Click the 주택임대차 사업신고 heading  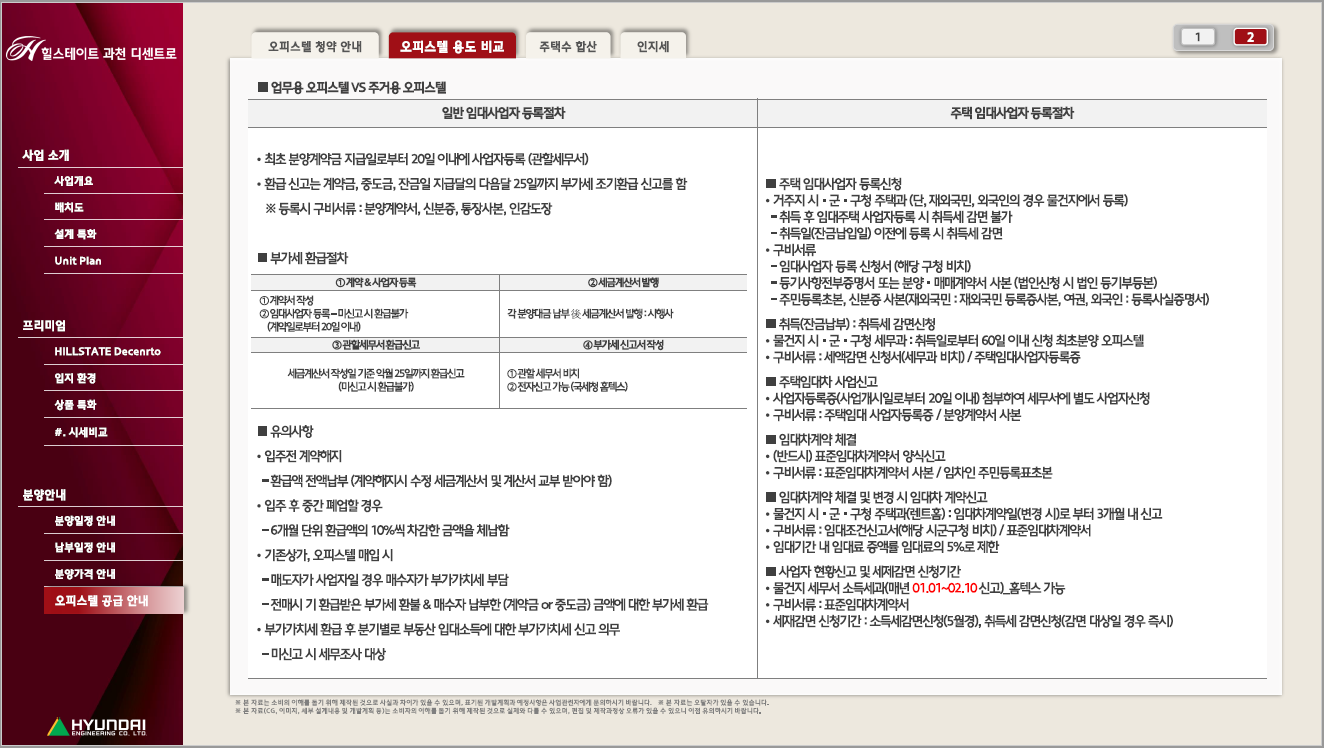pos(821,381)
